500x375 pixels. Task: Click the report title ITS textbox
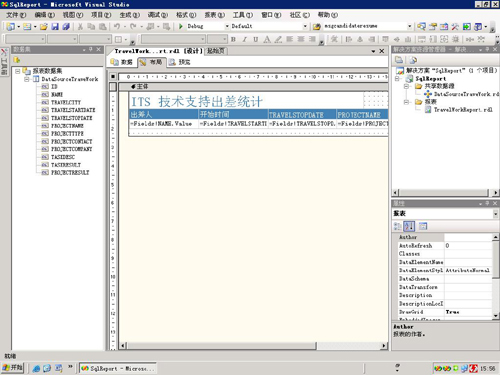246,101
